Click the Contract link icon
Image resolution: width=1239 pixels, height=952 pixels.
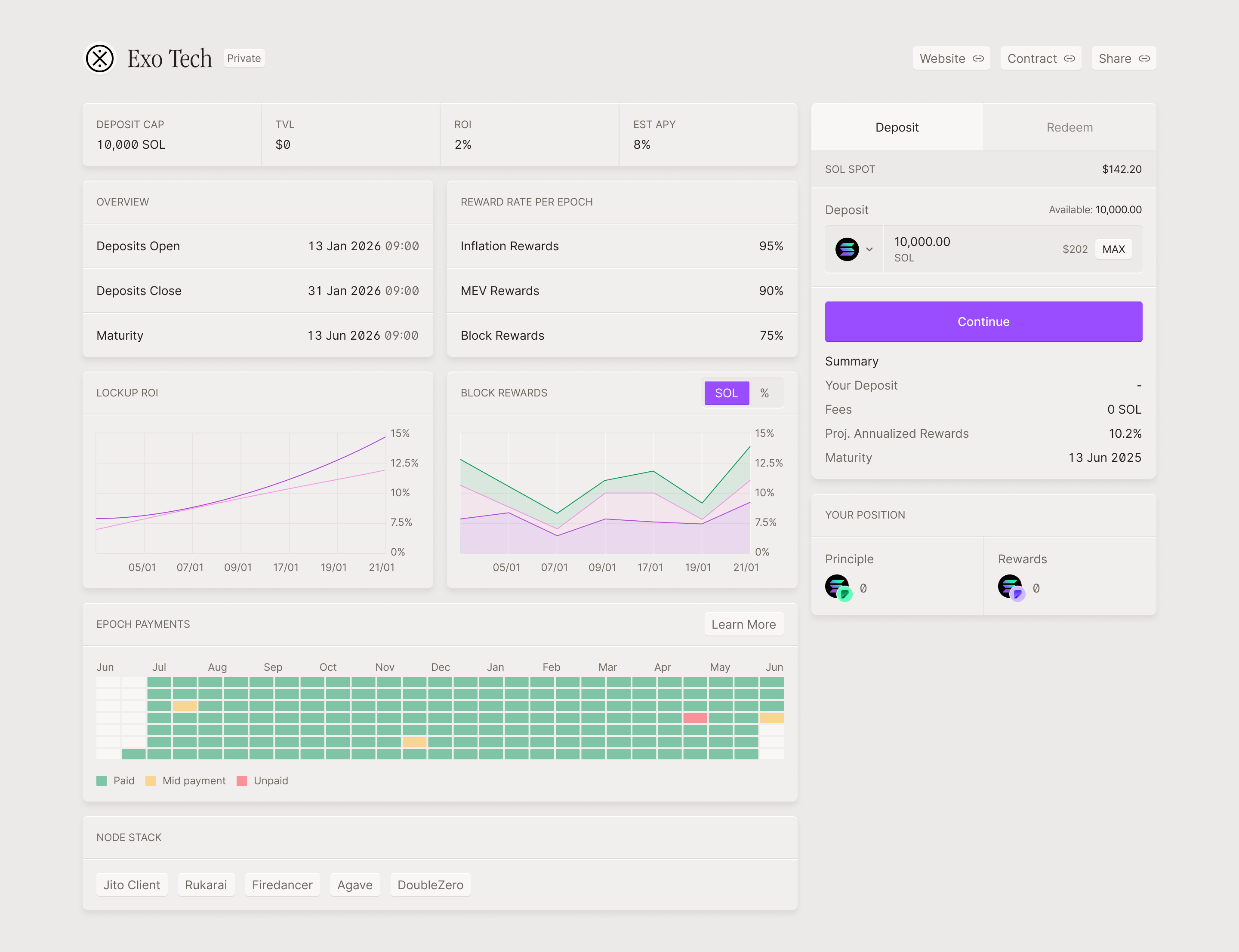coord(1069,58)
